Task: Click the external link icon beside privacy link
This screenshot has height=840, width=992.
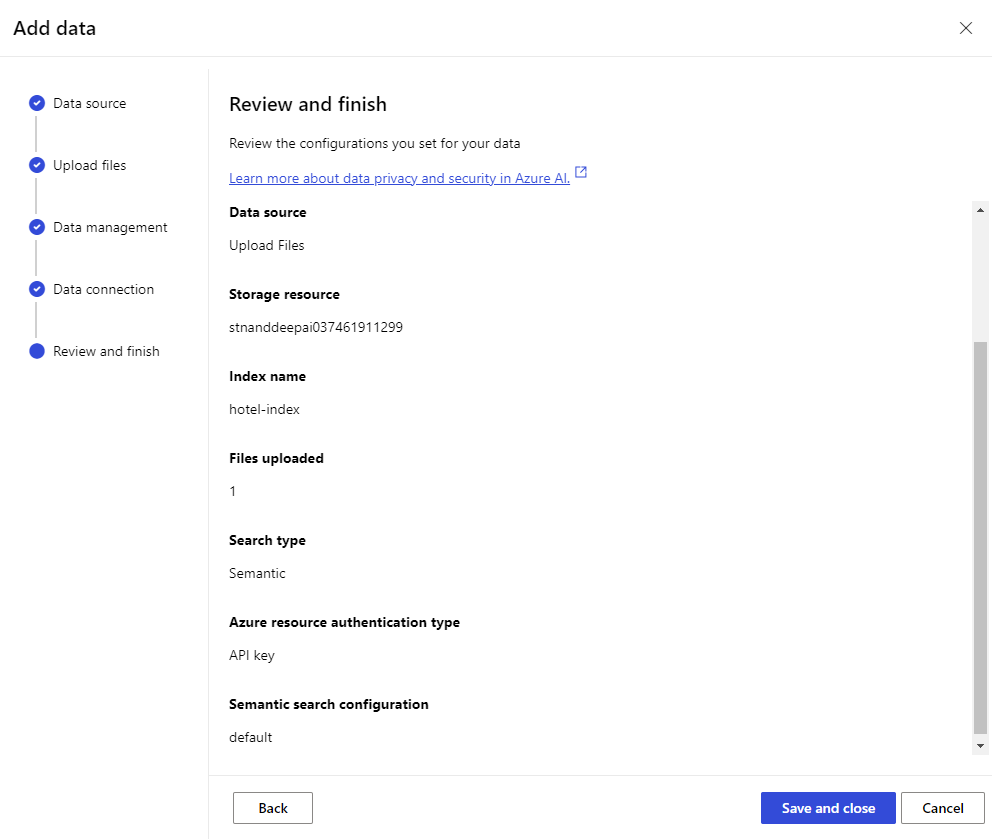Action: point(581,173)
